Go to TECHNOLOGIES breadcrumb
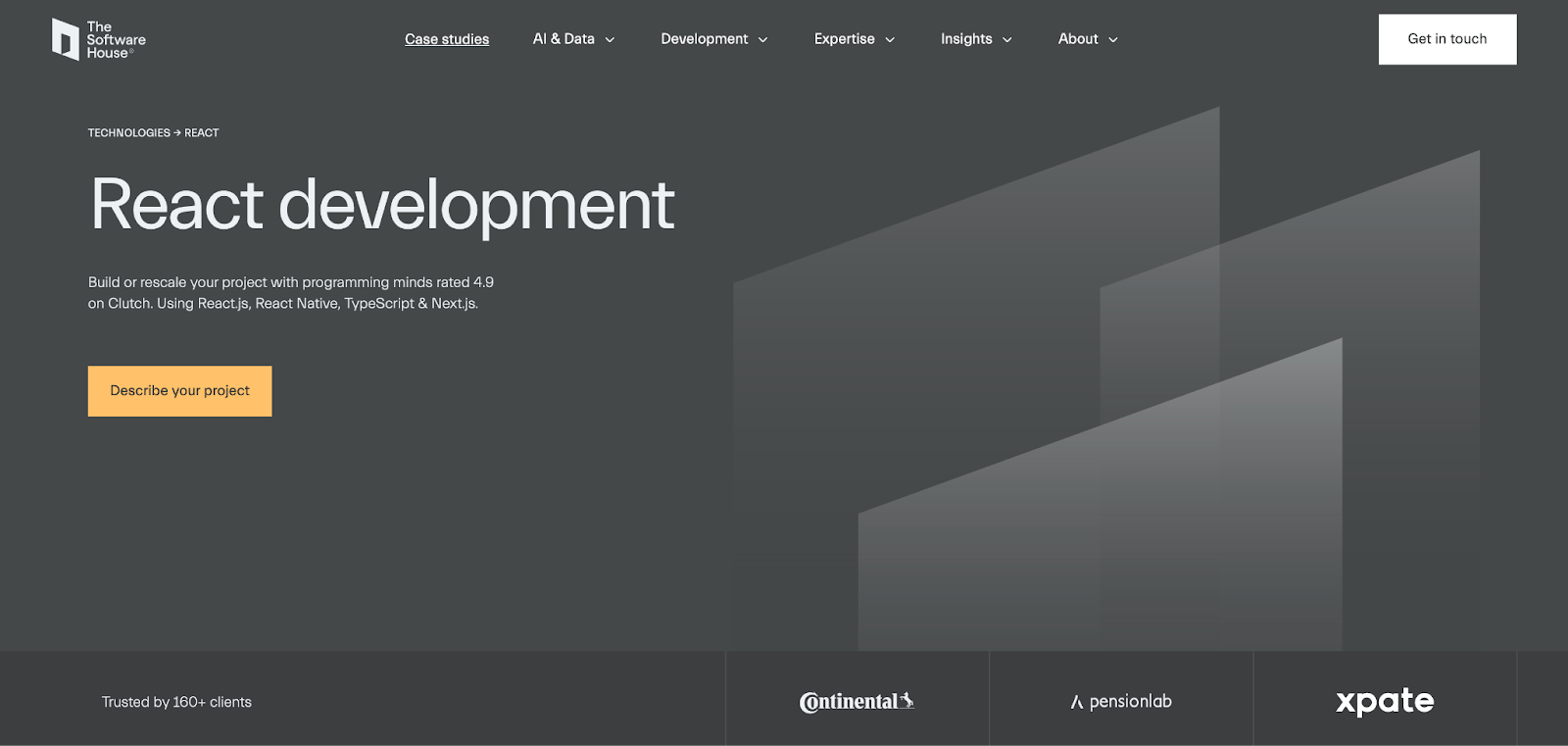1568x746 pixels. pos(128,133)
